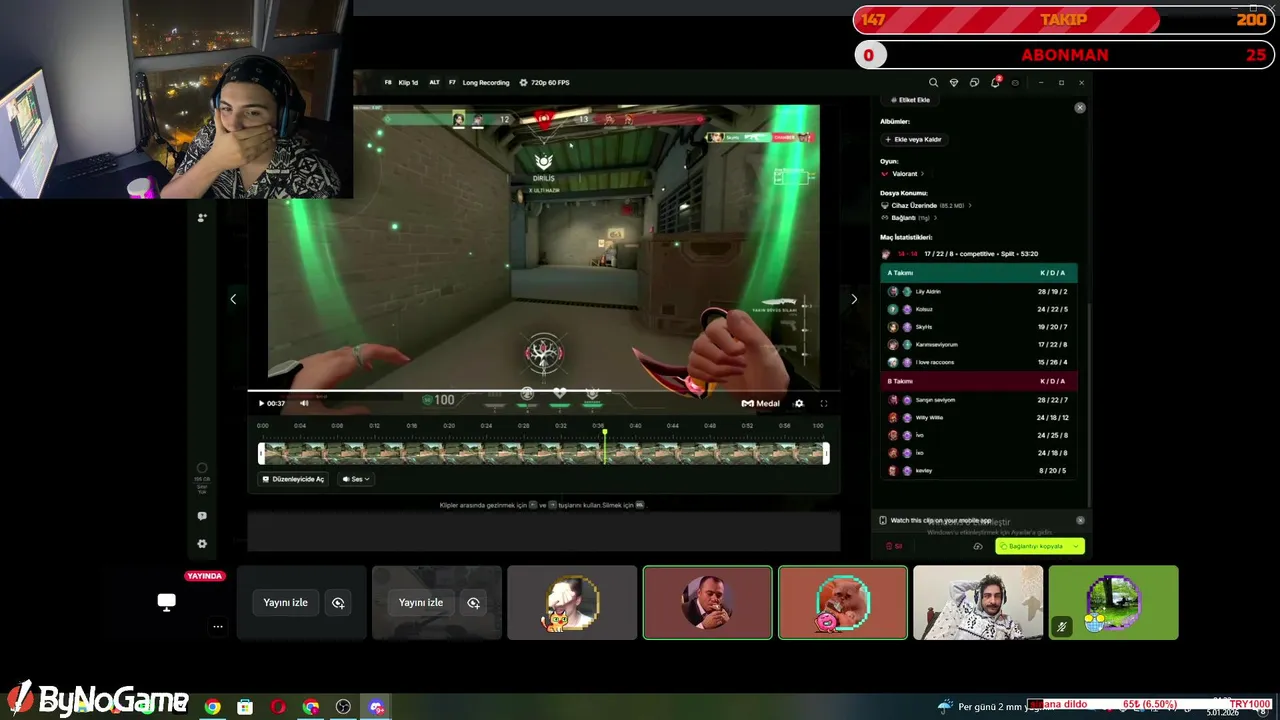Click the Medal logo in the player
Image resolution: width=1280 pixels, height=720 pixels.
[x=760, y=404]
